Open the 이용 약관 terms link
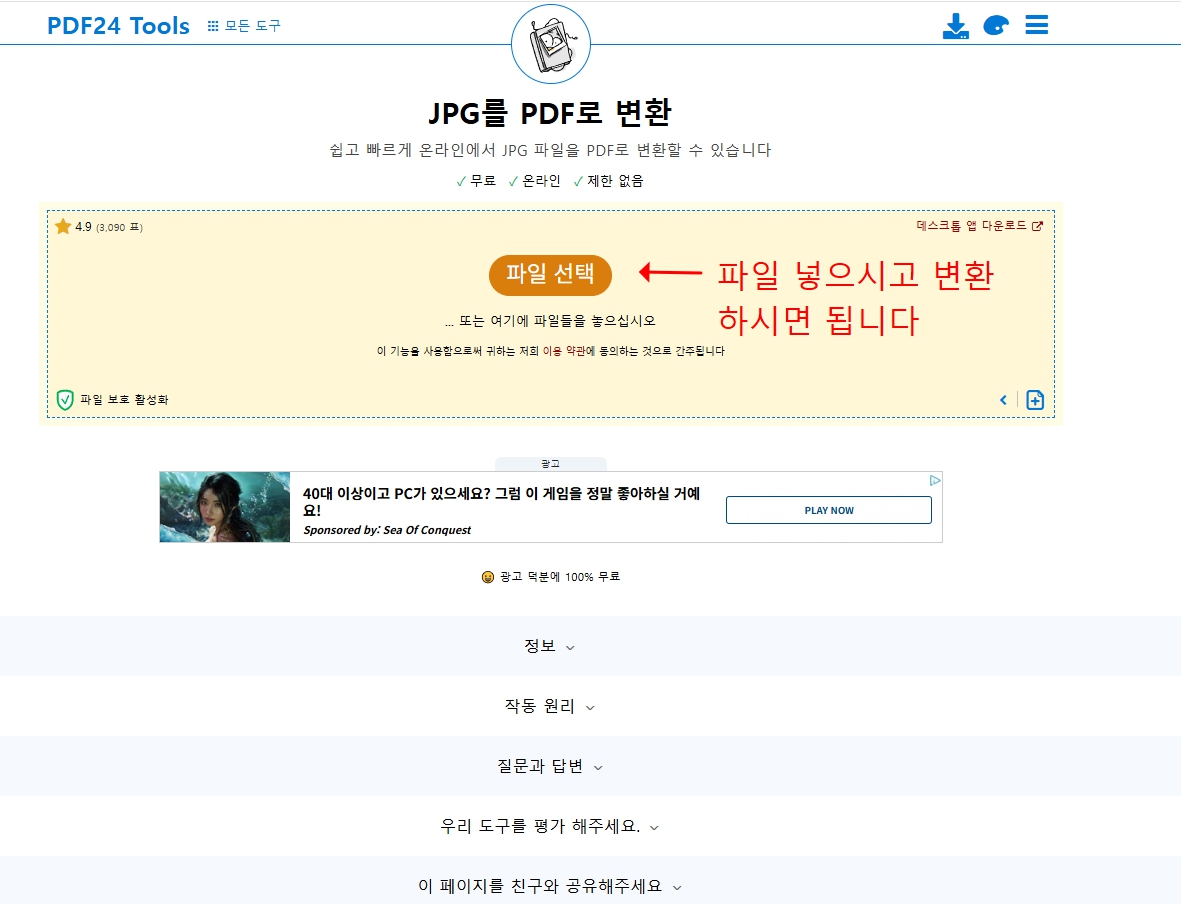This screenshot has width=1181, height=904. coord(563,351)
